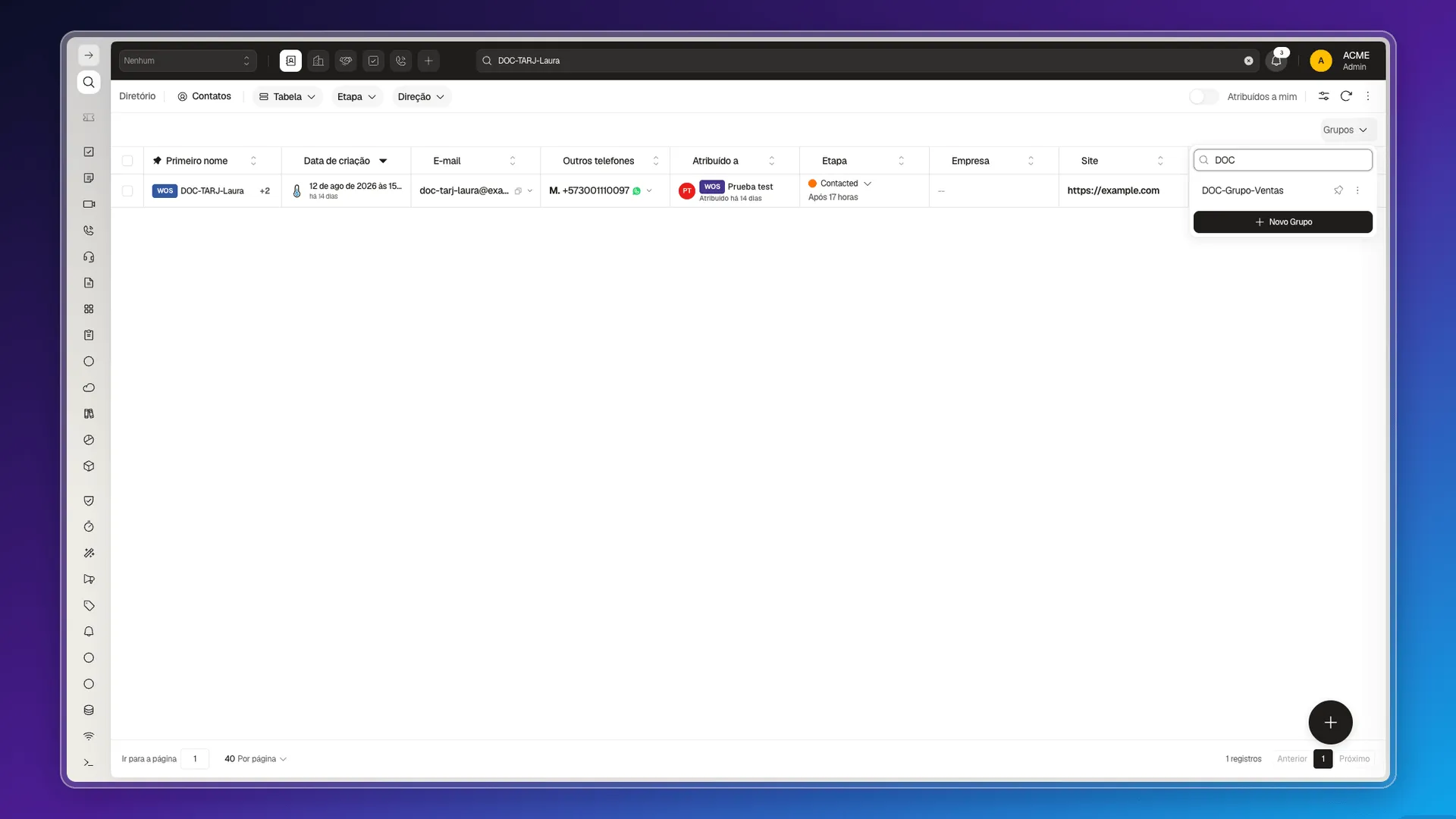Open the notifications bell icon
1456x819 pixels.
click(1276, 61)
